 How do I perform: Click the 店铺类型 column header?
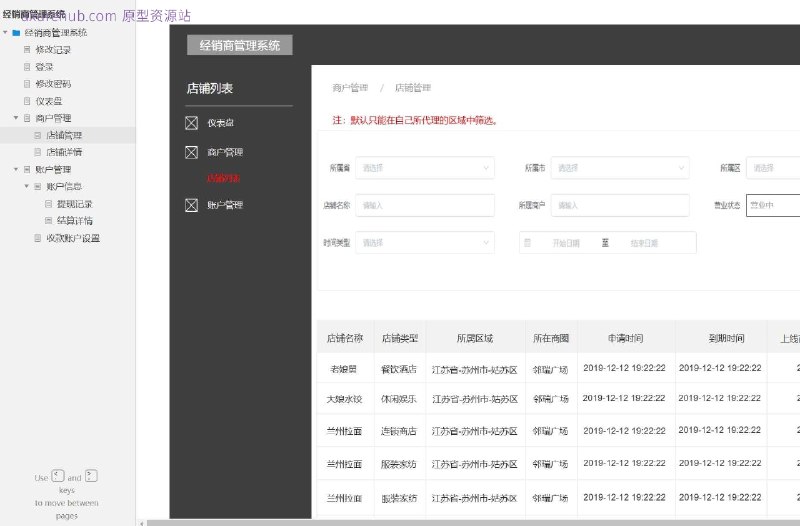(400, 338)
